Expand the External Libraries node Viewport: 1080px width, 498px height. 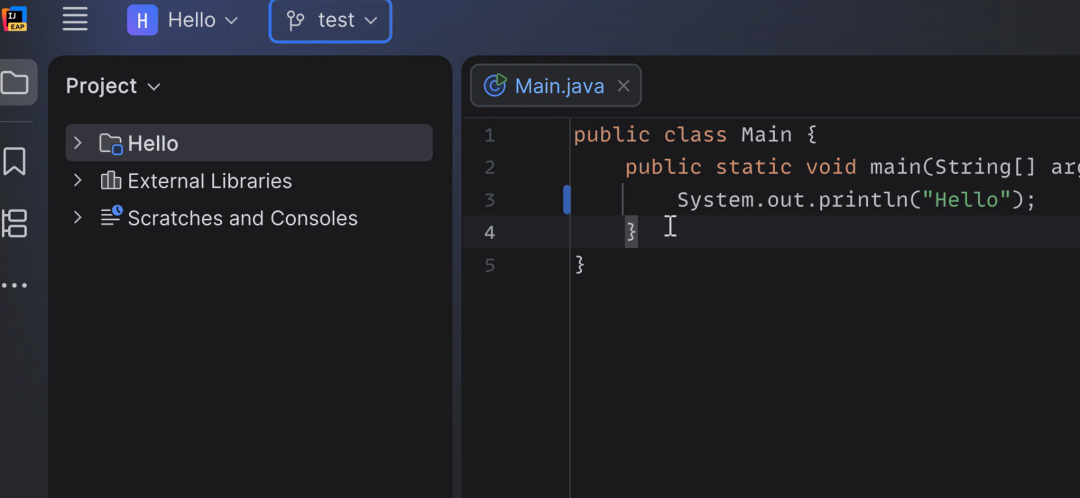77,180
